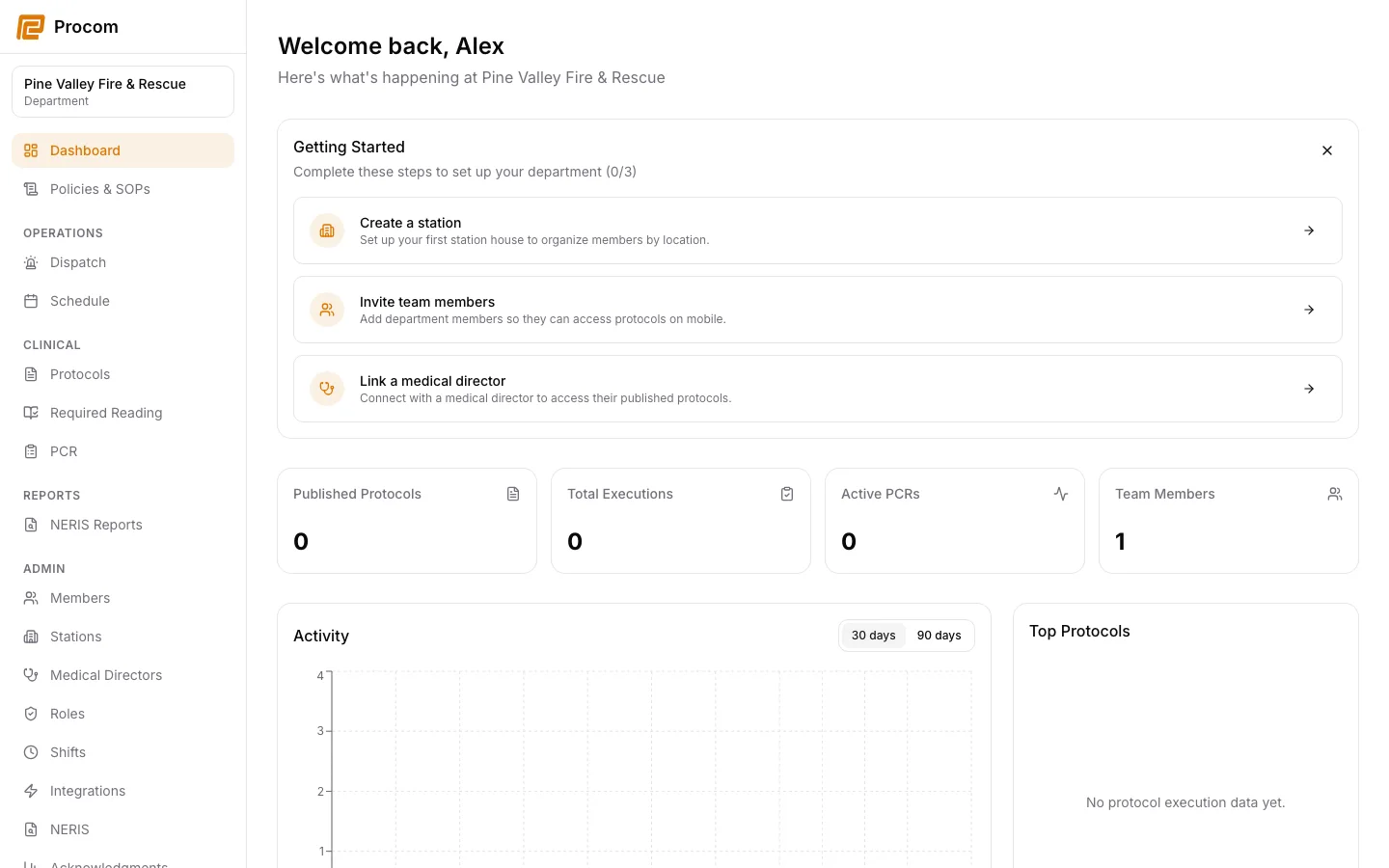The height and width of the screenshot is (868, 1389).
Task: Click the Active PCRs card label
Action: pos(881,494)
